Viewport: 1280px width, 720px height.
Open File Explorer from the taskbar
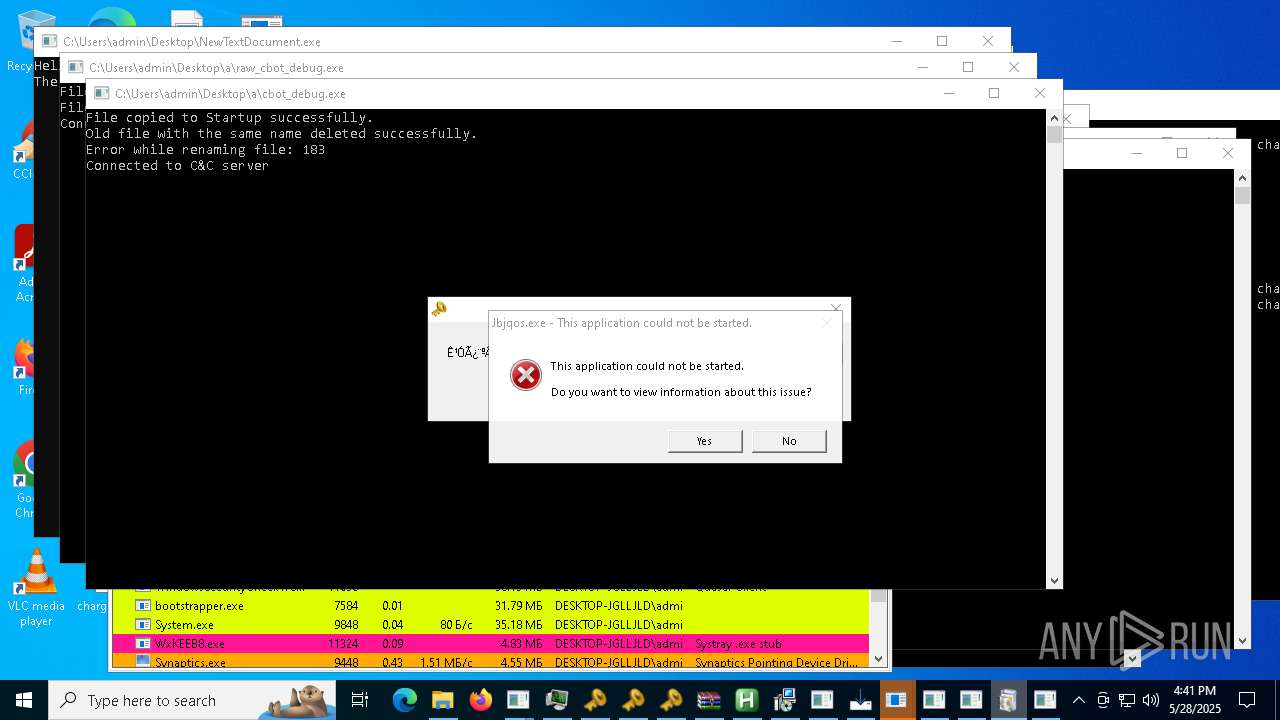[x=442, y=700]
